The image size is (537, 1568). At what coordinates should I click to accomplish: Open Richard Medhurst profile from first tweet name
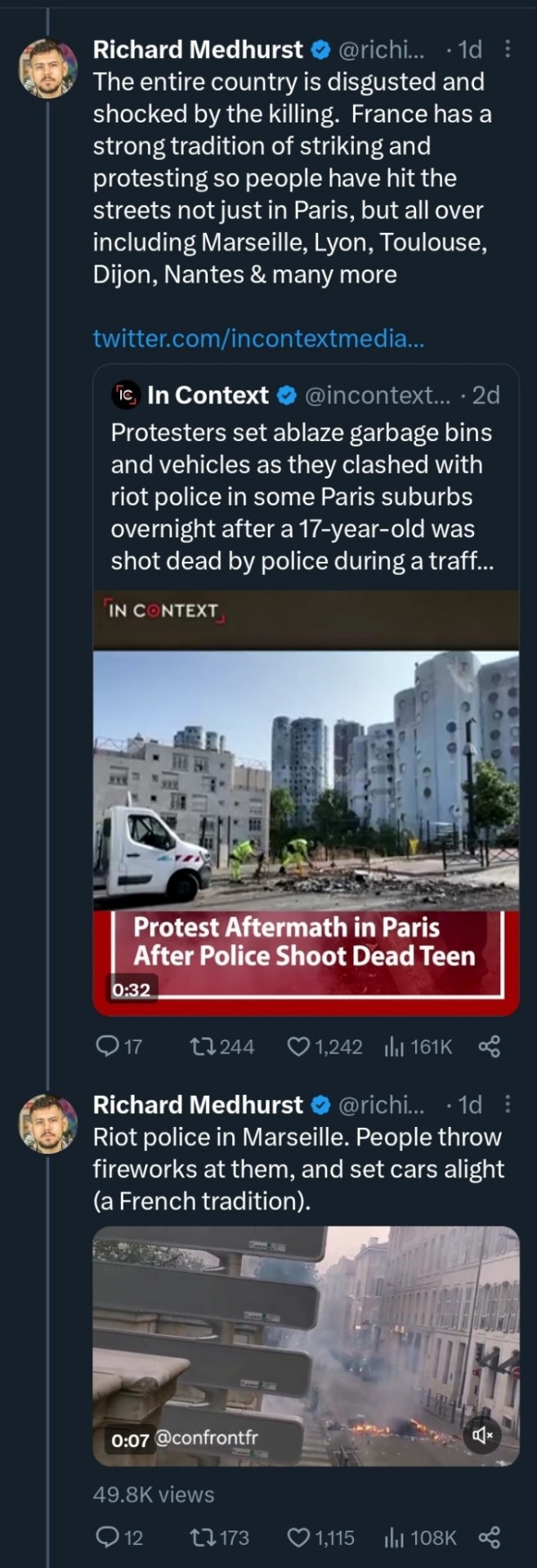coord(198,50)
